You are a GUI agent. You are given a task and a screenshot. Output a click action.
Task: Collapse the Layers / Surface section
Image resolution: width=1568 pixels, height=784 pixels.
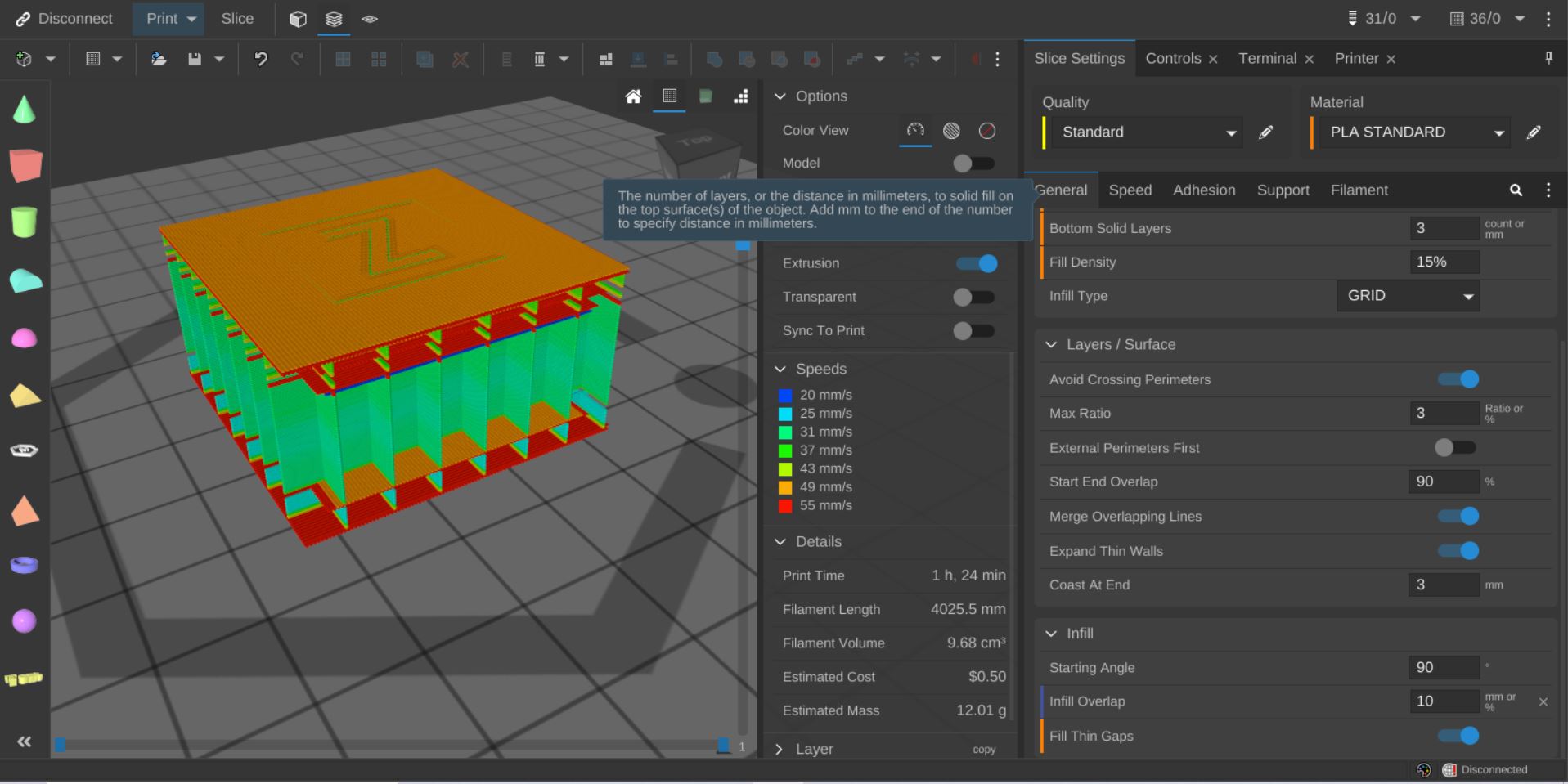pos(1050,344)
